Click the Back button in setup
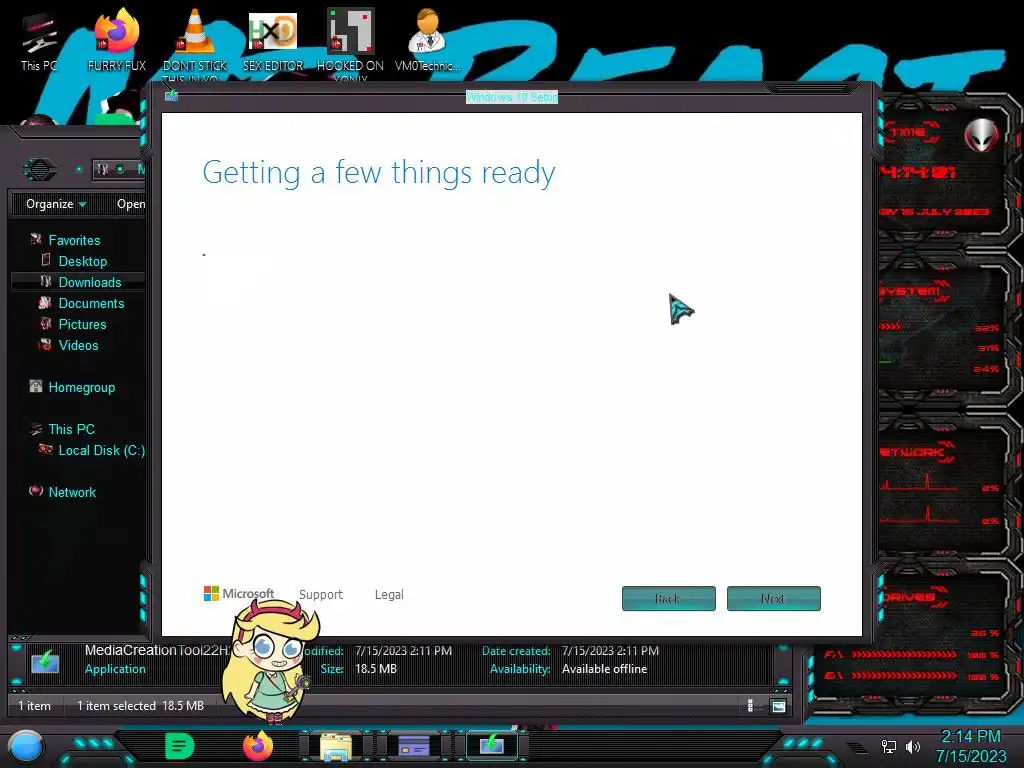1024x768 pixels. [x=669, y=598]
